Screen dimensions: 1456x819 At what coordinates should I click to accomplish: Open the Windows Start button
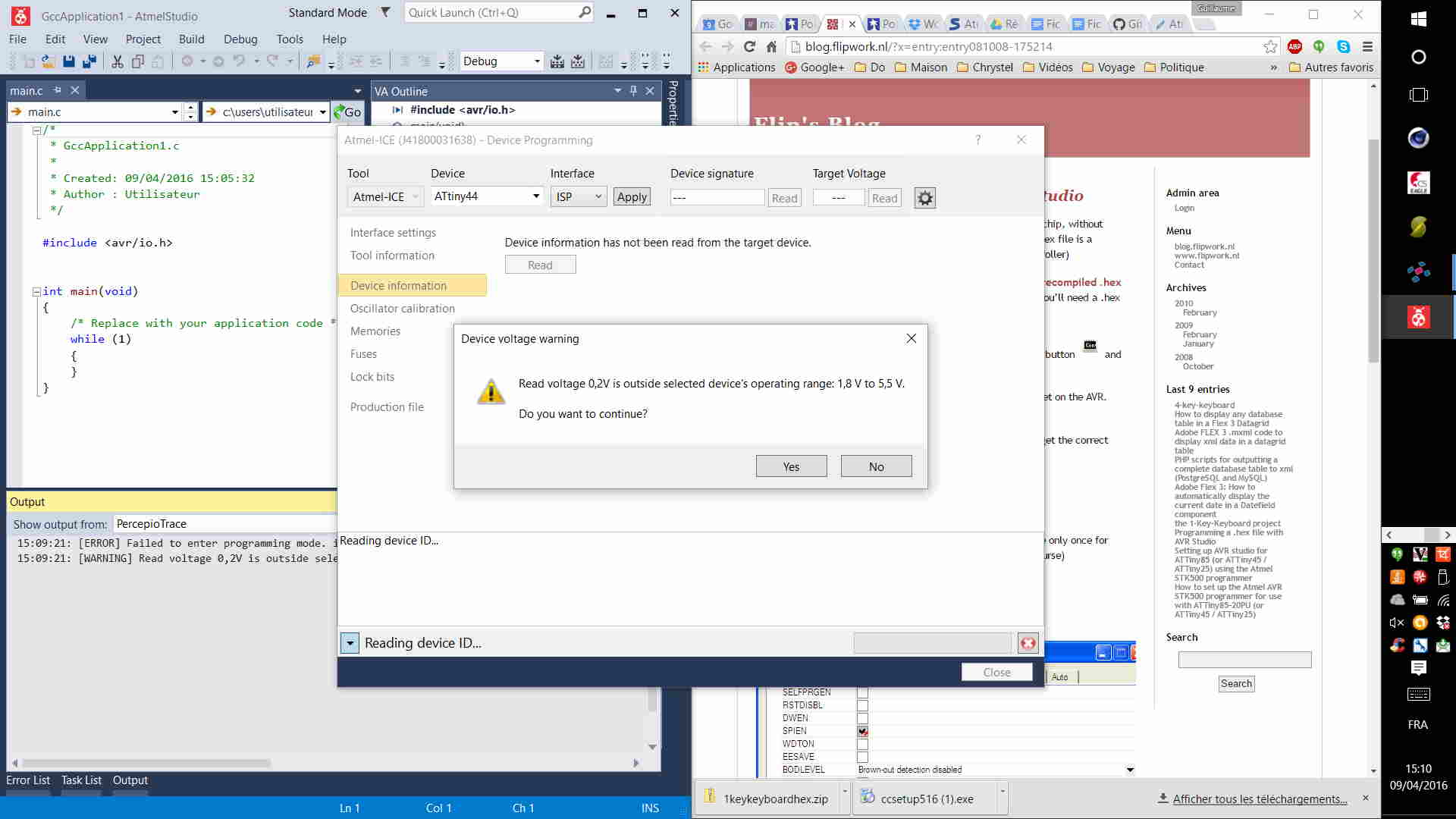[1419, 20]
